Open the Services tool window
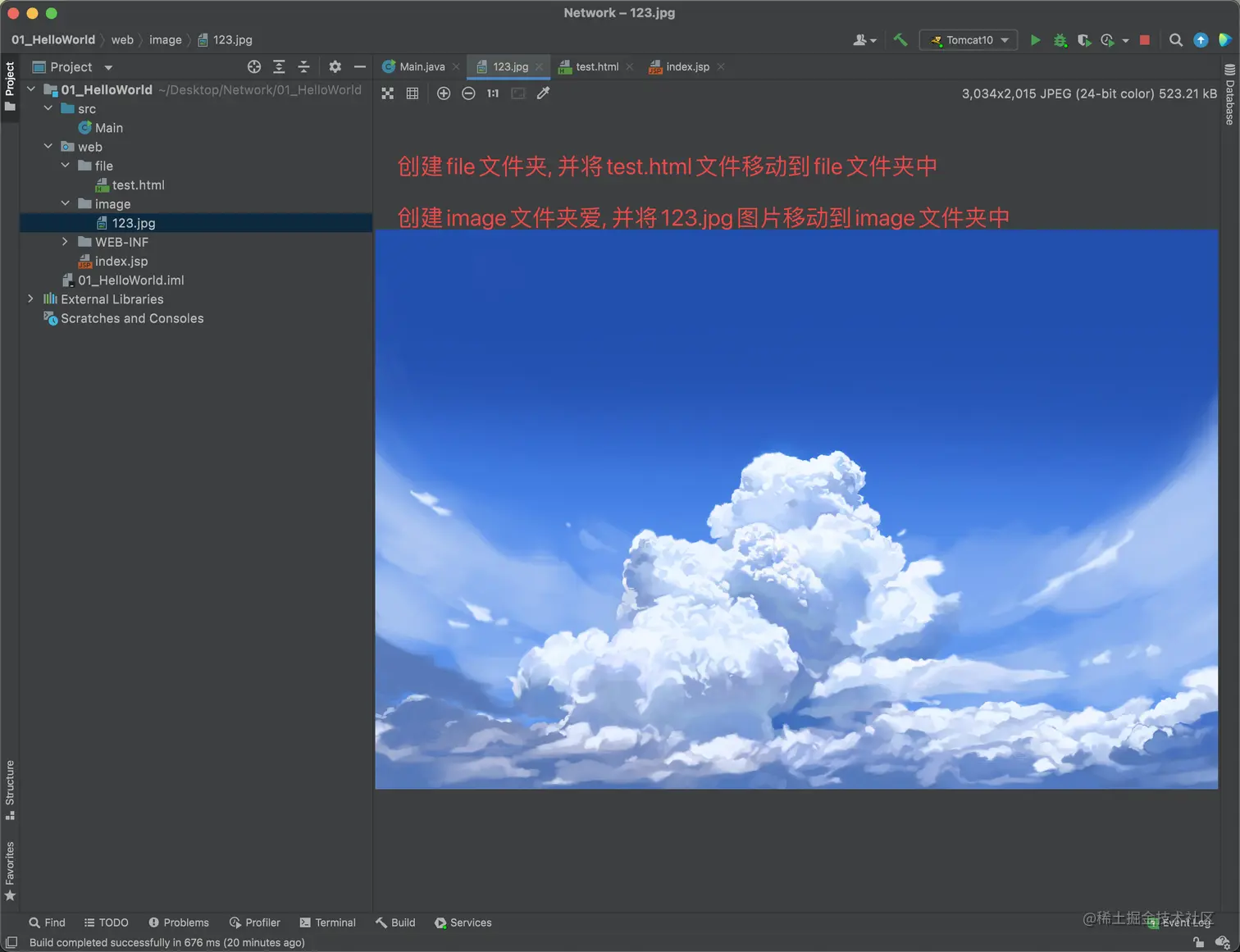Viewport: 1240px width, 952px height. coord(463,922)
